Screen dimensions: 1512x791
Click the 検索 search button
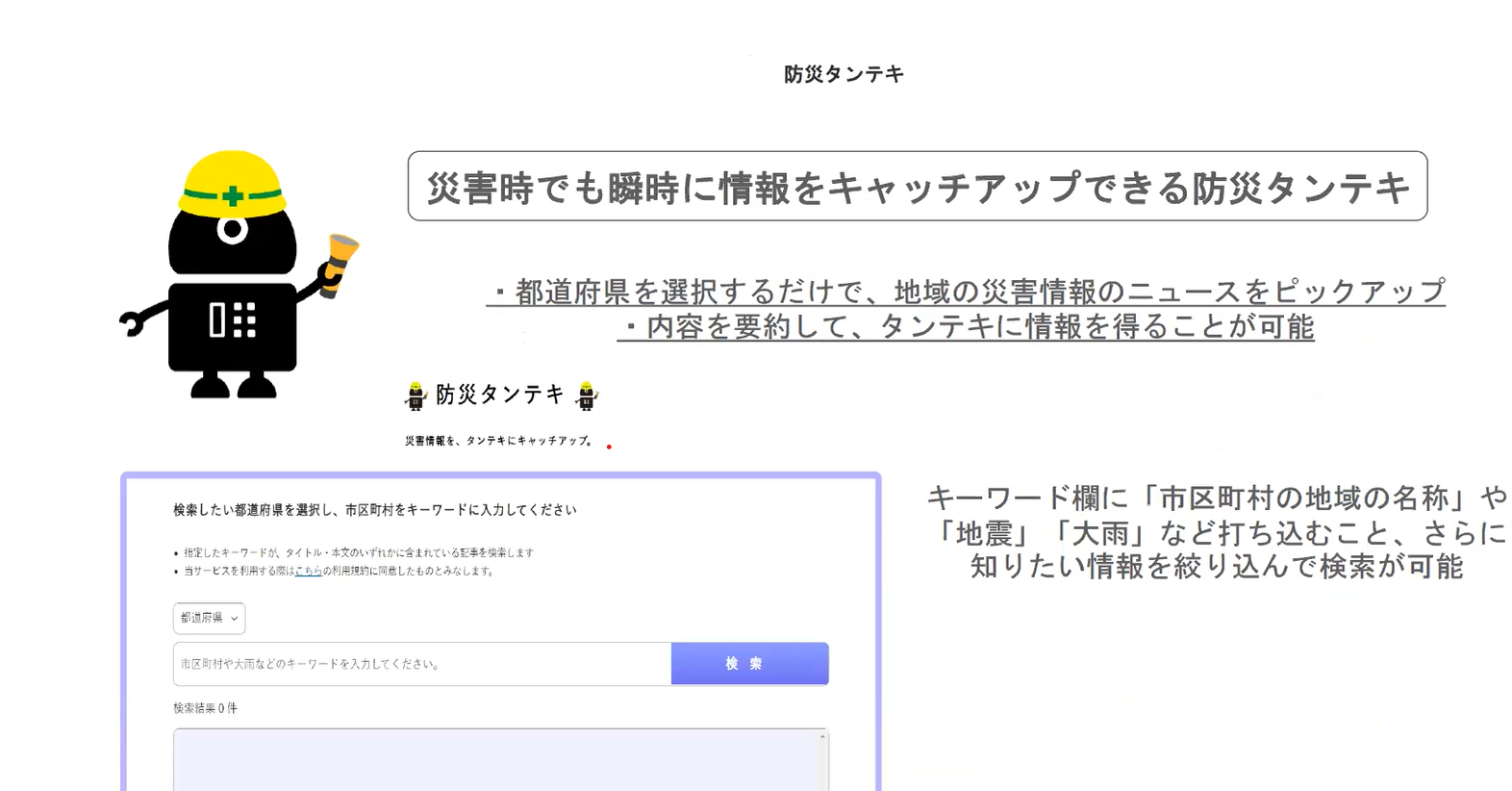pyautogui.click(x=749, y=664)
